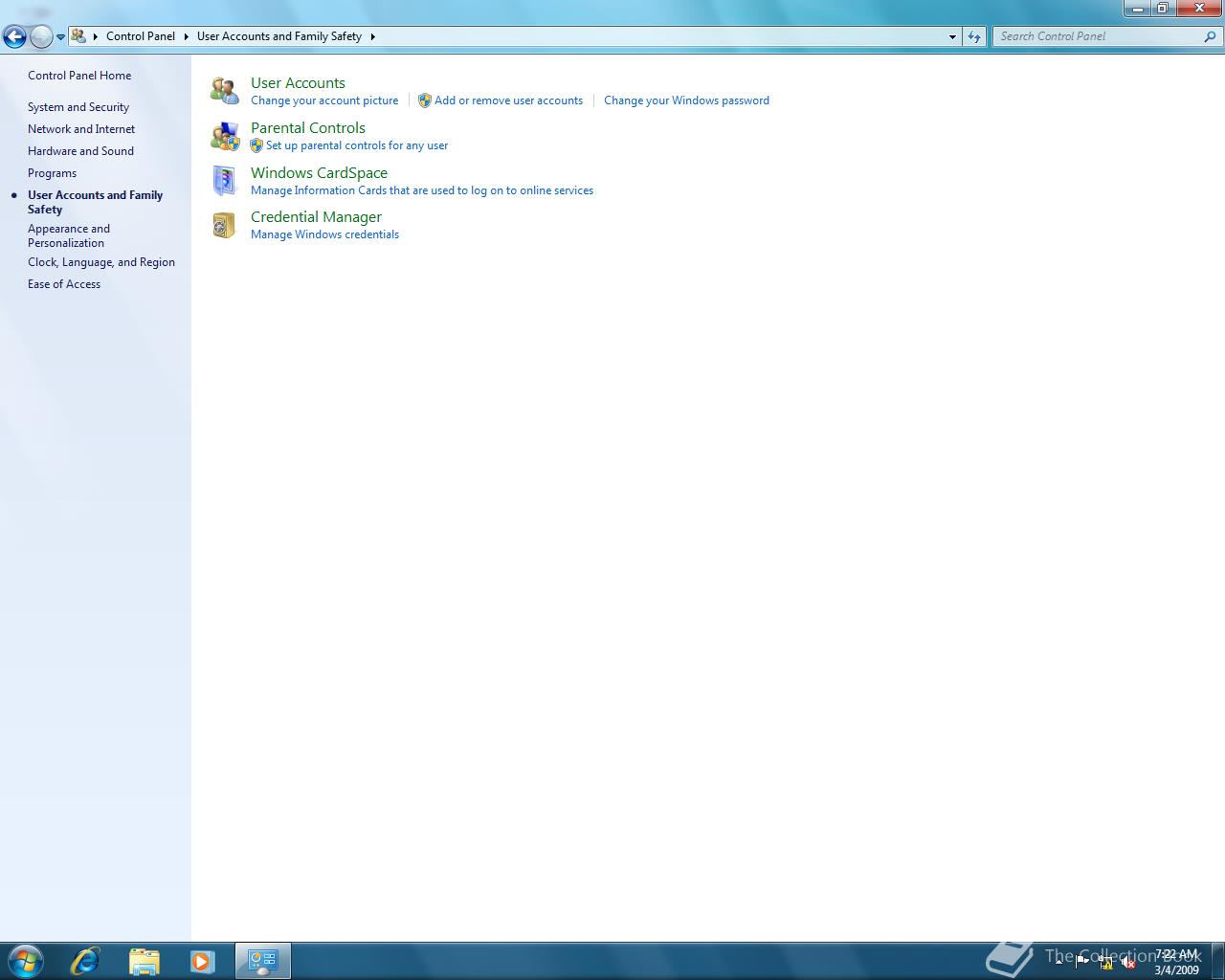
Task: Expand breadcrumb arrow after Control Panel
Action: click(186, 36)
